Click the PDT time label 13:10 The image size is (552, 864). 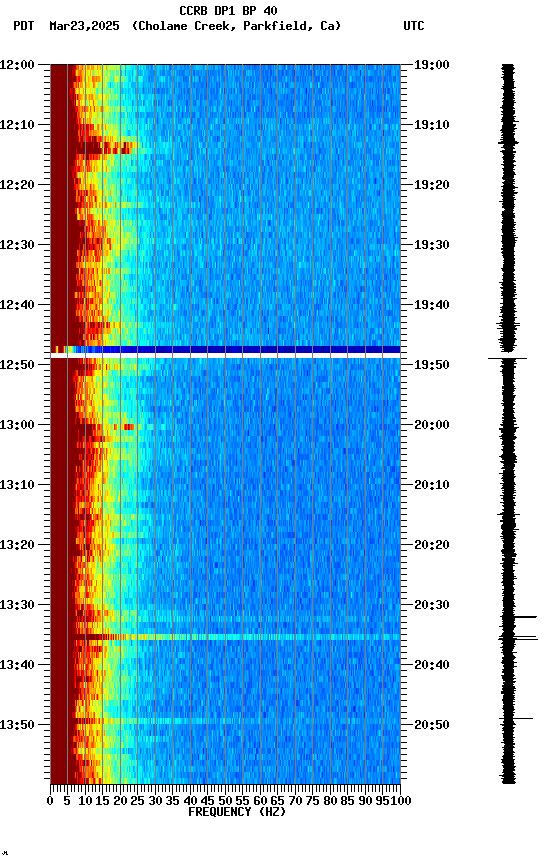[x=17, y=485]
